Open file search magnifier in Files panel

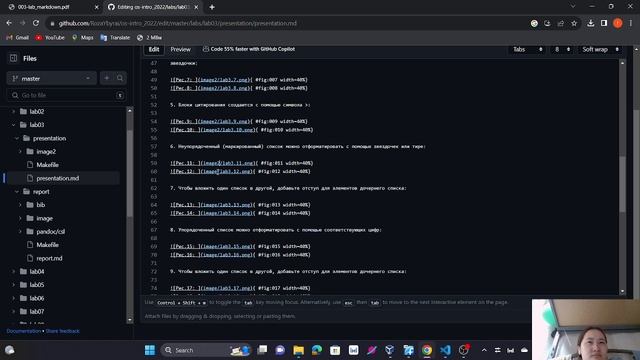(120, 78)
